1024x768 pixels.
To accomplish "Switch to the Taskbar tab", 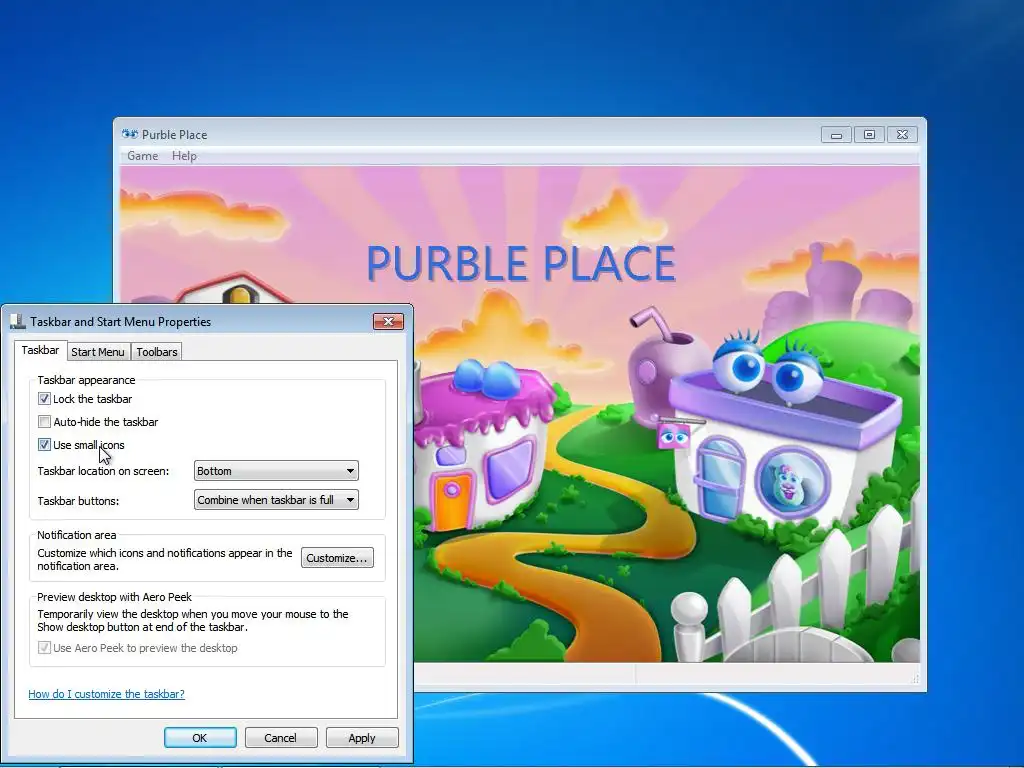I will coord(40,350).
